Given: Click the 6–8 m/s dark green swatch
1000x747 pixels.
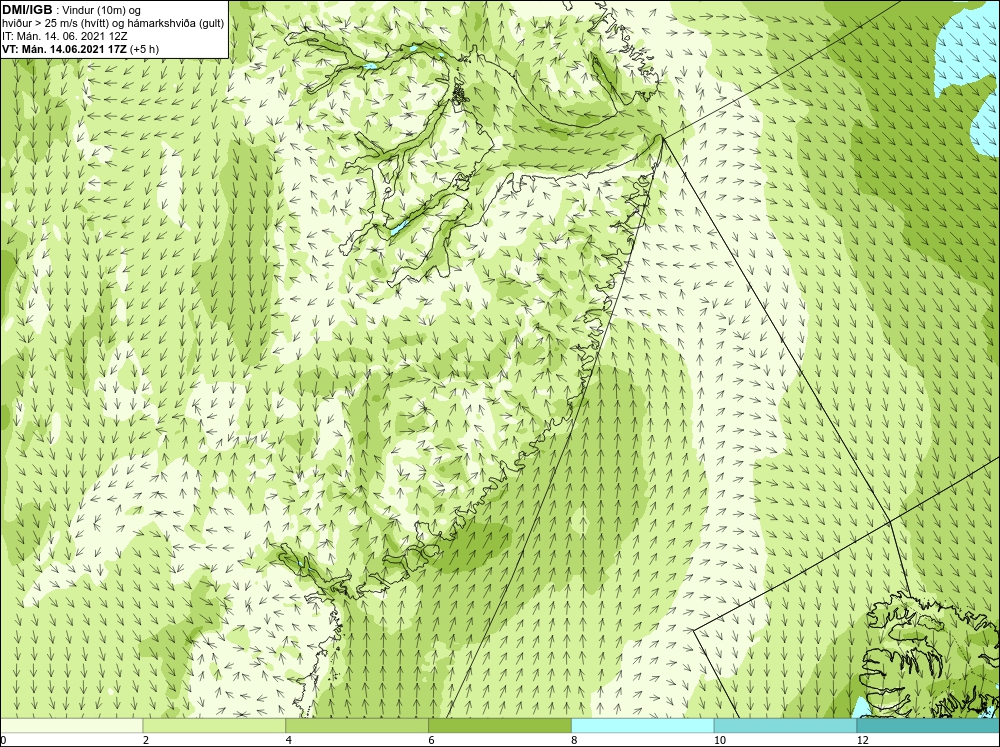Looking at the screenshot, I should click(x=500, y=726).
